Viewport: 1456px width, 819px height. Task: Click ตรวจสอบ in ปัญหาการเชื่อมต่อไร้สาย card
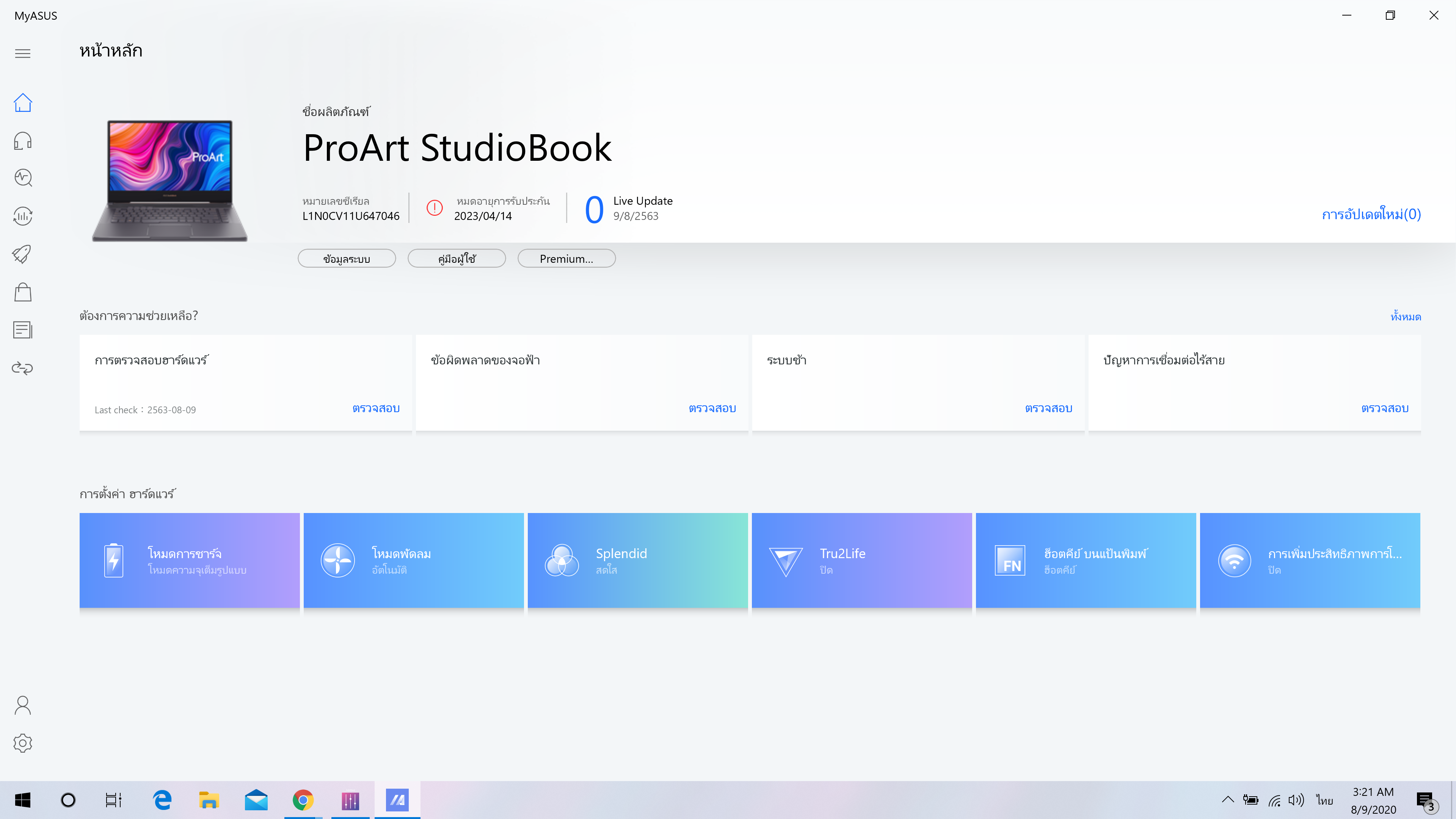point(1385,408)
